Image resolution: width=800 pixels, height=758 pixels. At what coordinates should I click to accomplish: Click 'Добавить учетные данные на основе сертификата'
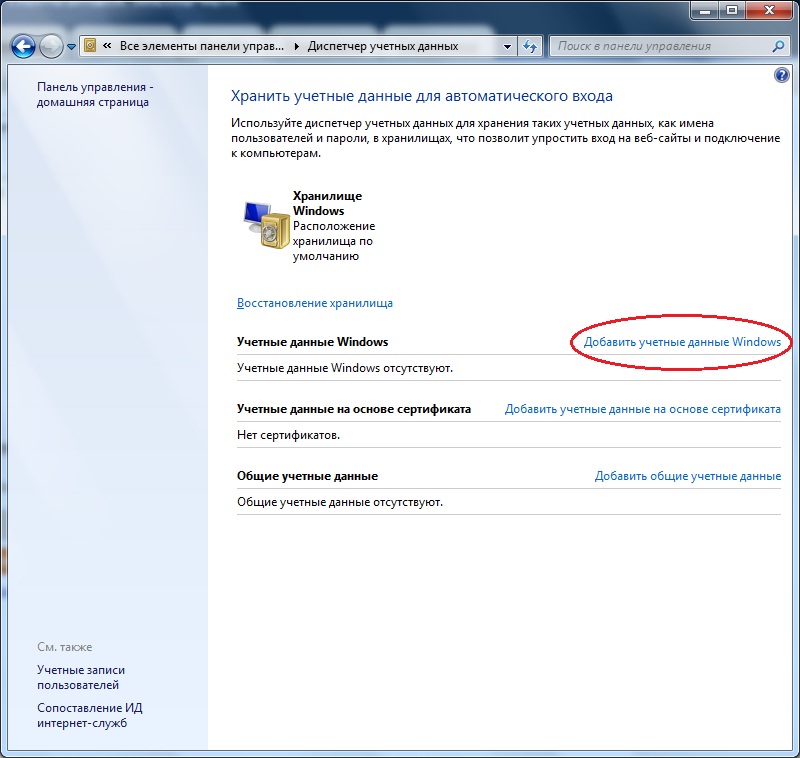coord(643,409)
